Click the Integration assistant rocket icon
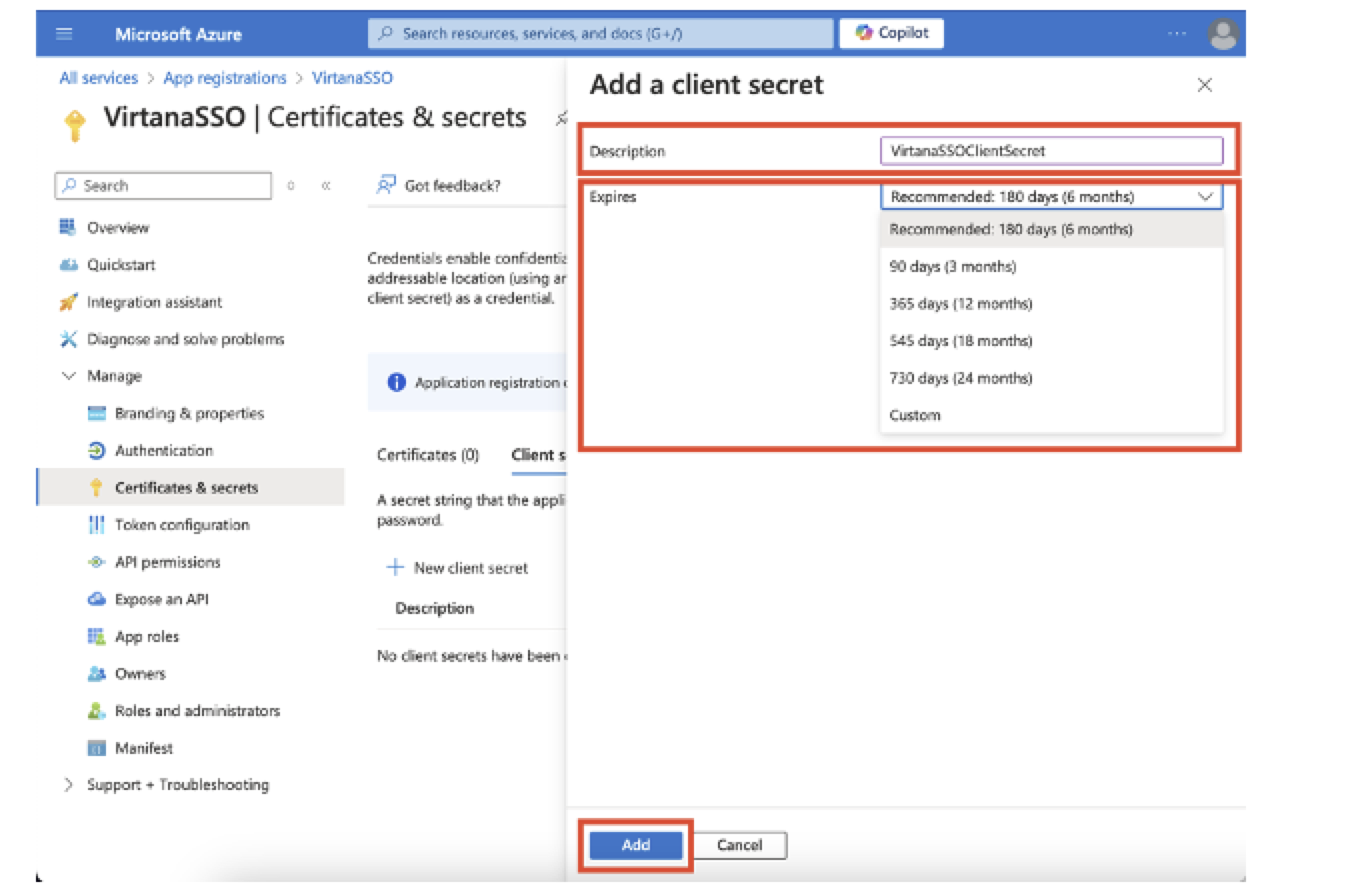This screenshot has width=1348, height=892. pyautogui.click(x=68, y=302)
